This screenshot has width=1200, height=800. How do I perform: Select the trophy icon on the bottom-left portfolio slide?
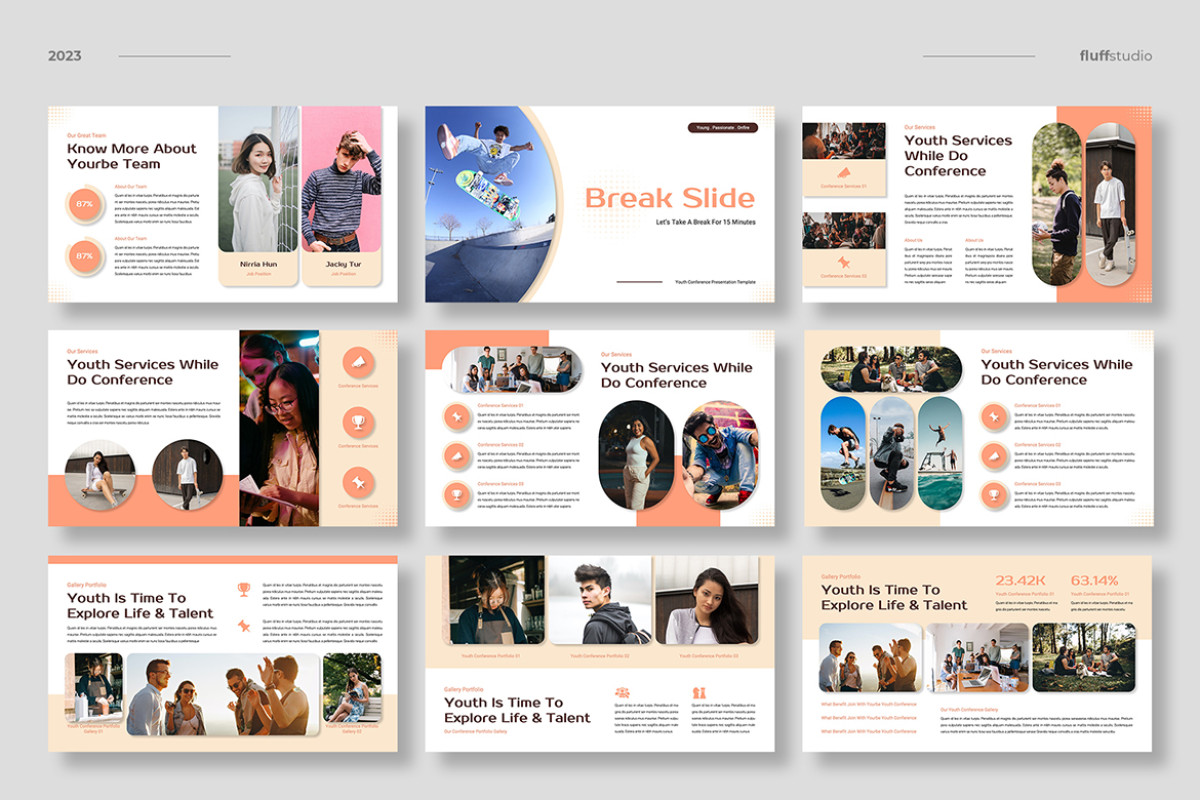244,588
